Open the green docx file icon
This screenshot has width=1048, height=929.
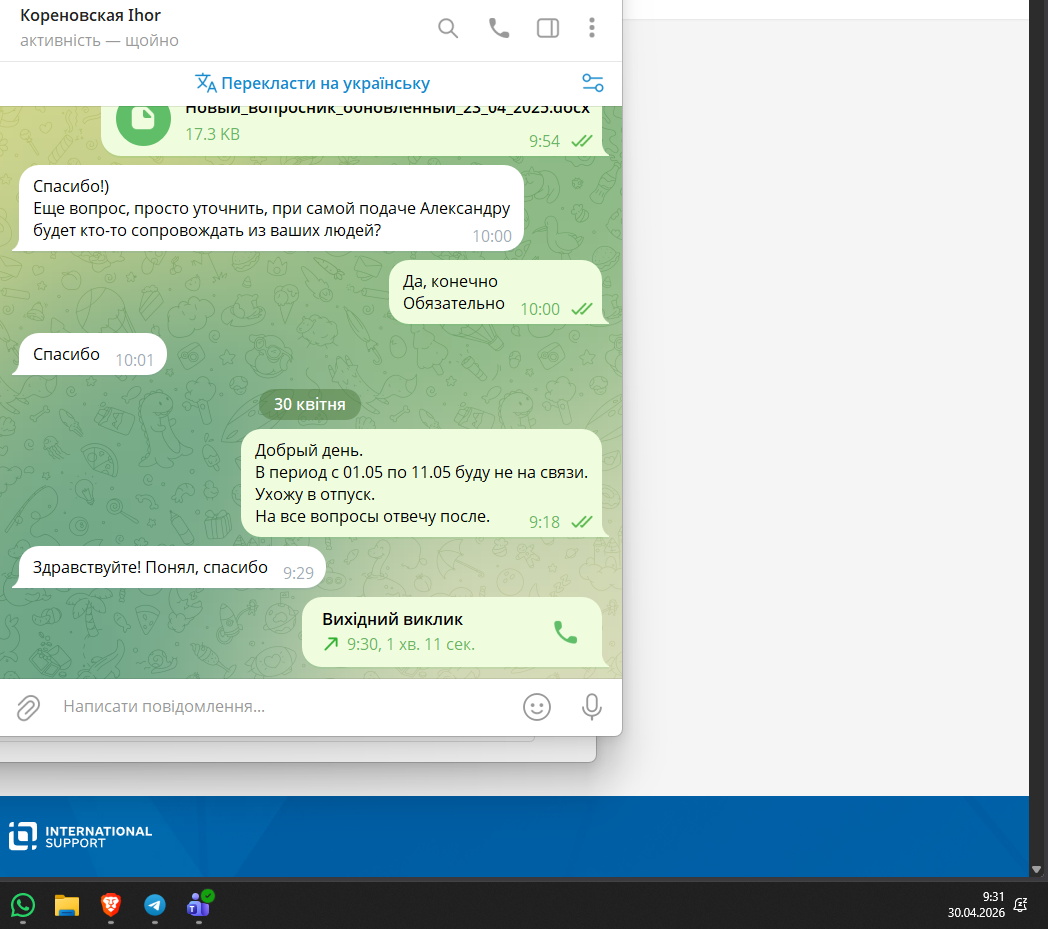(x=143, y=120)
